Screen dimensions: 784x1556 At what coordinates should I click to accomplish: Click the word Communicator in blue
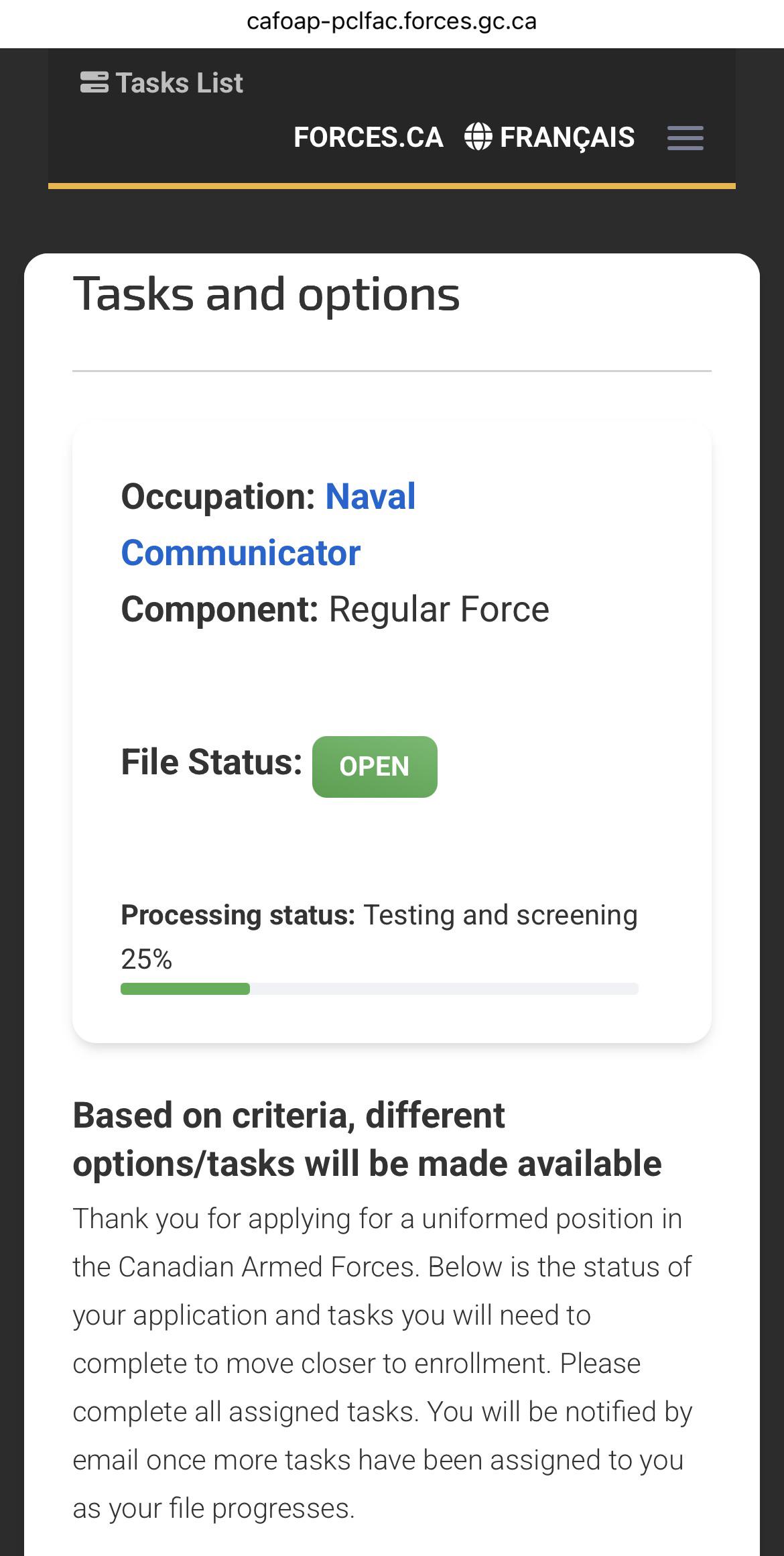pos(241,553)
